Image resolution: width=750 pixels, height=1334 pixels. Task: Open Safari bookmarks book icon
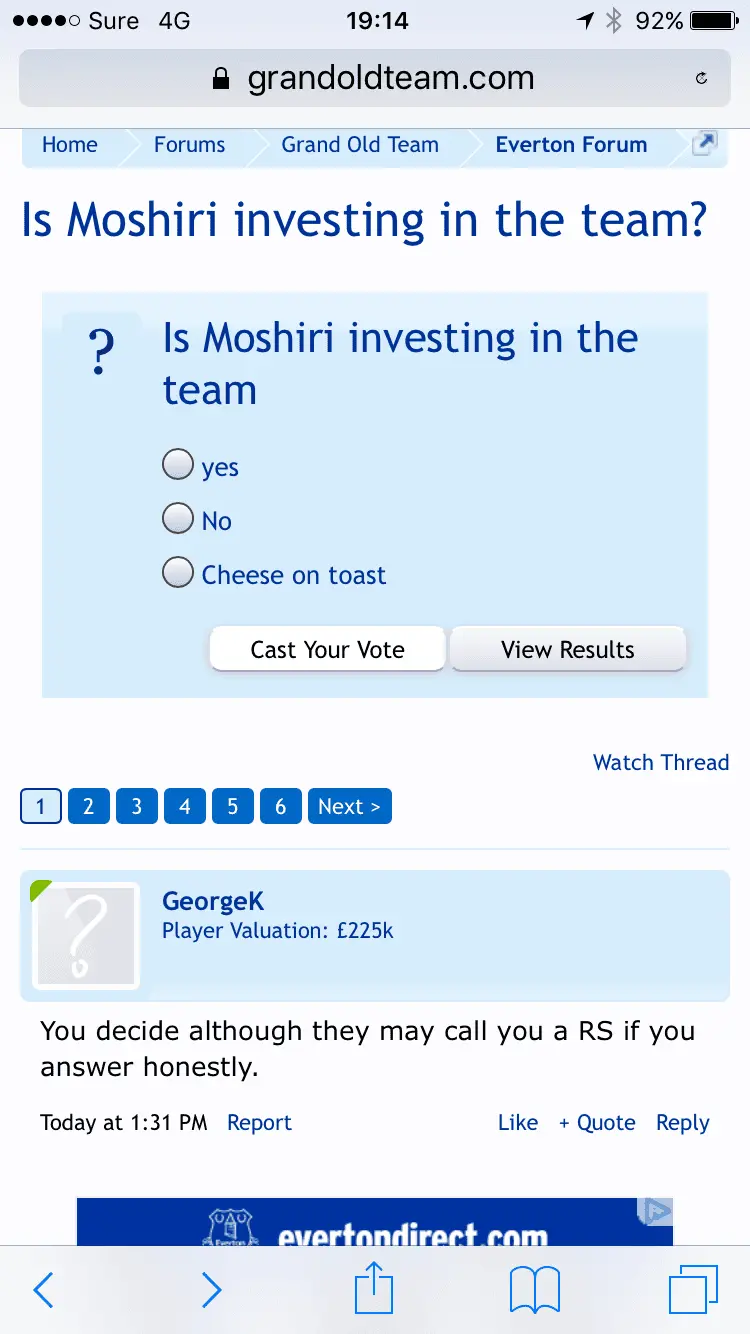click(x=535, y=1290)
